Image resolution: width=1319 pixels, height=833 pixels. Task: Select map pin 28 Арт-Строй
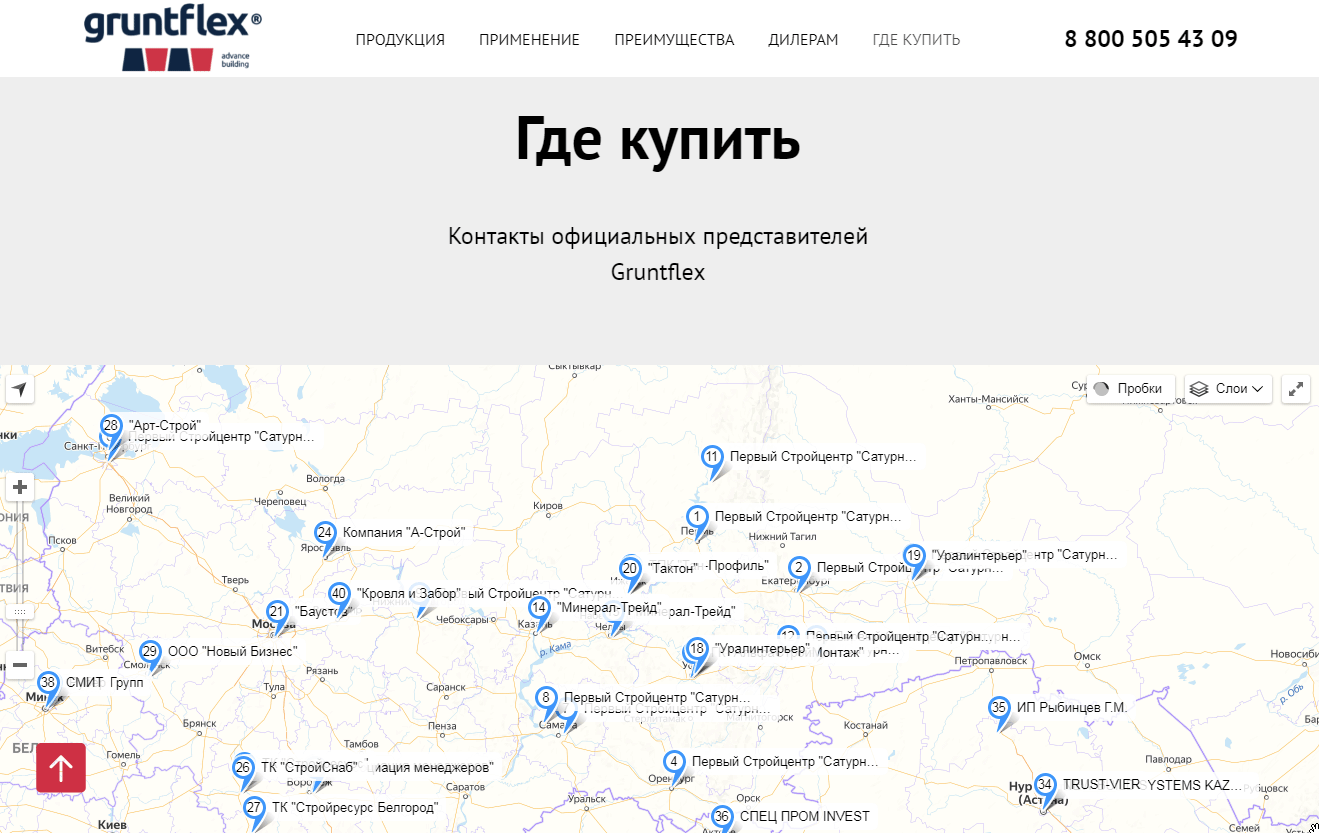(111, 427)
